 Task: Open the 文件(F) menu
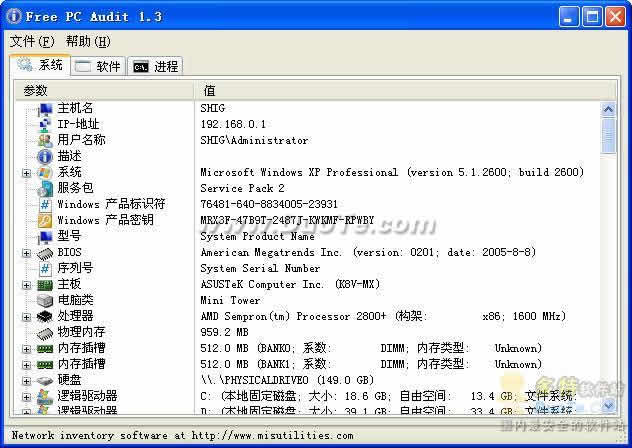[32, 41]
